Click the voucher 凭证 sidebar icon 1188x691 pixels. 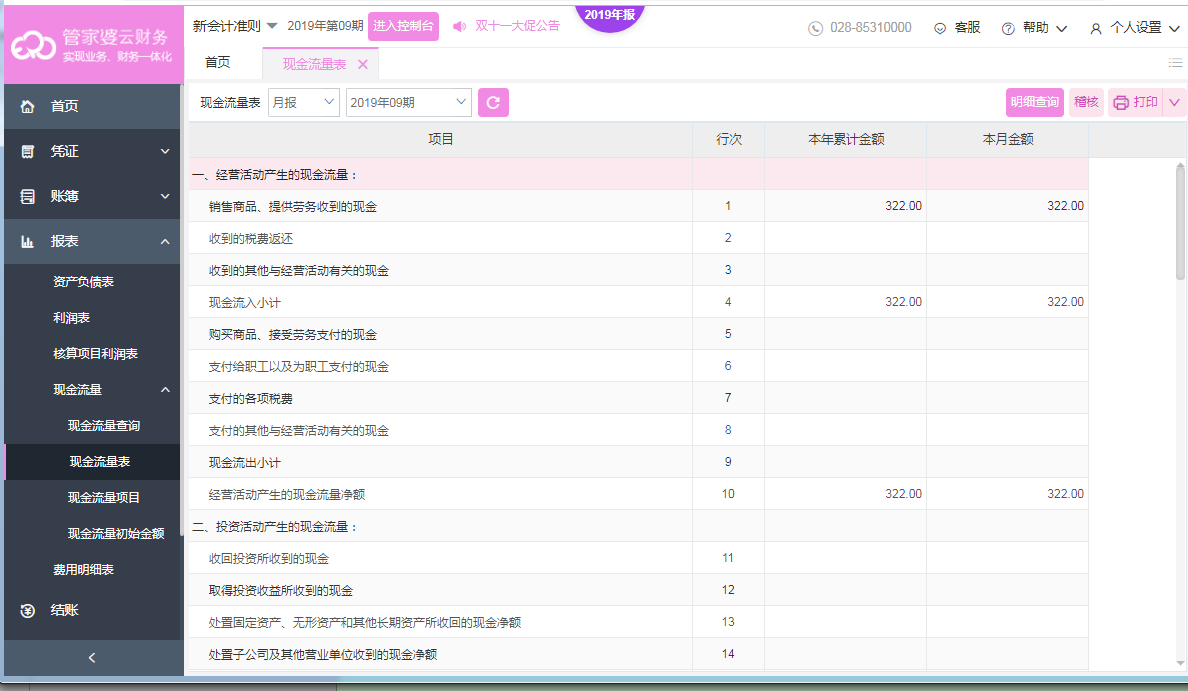click(27, 152)
